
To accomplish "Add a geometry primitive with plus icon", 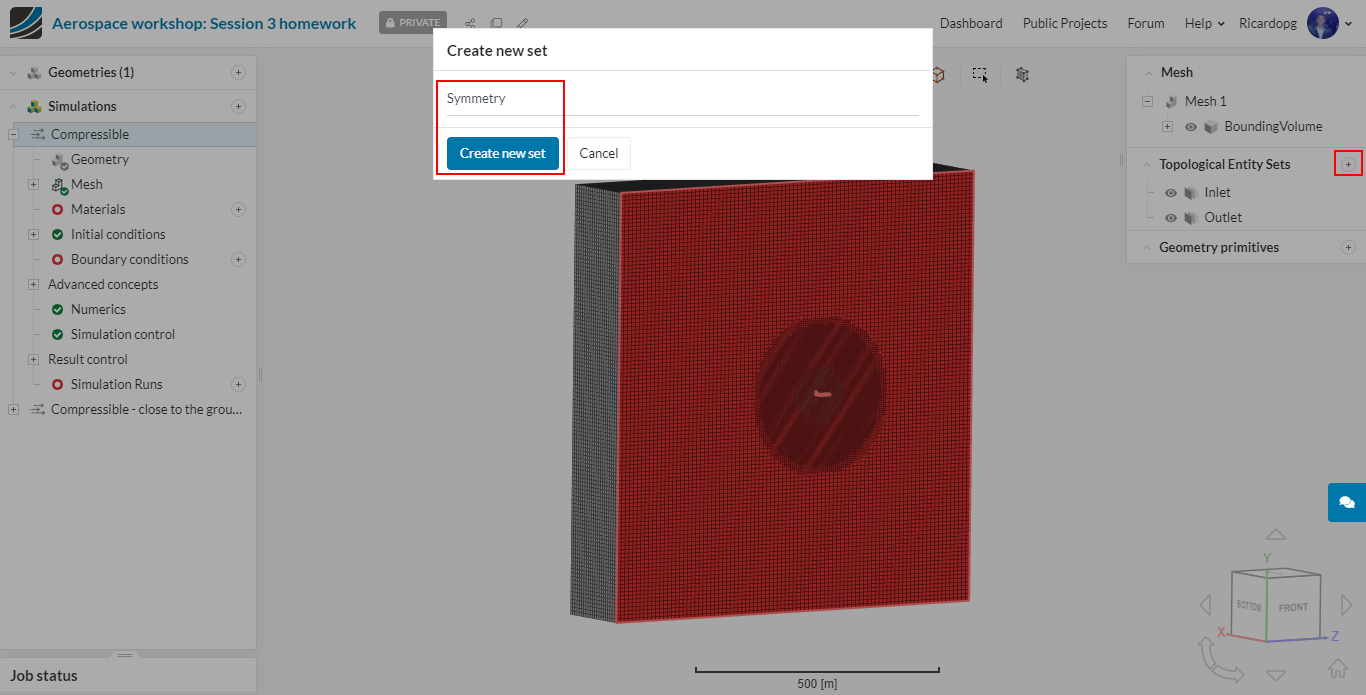I will click(1348, 247).
